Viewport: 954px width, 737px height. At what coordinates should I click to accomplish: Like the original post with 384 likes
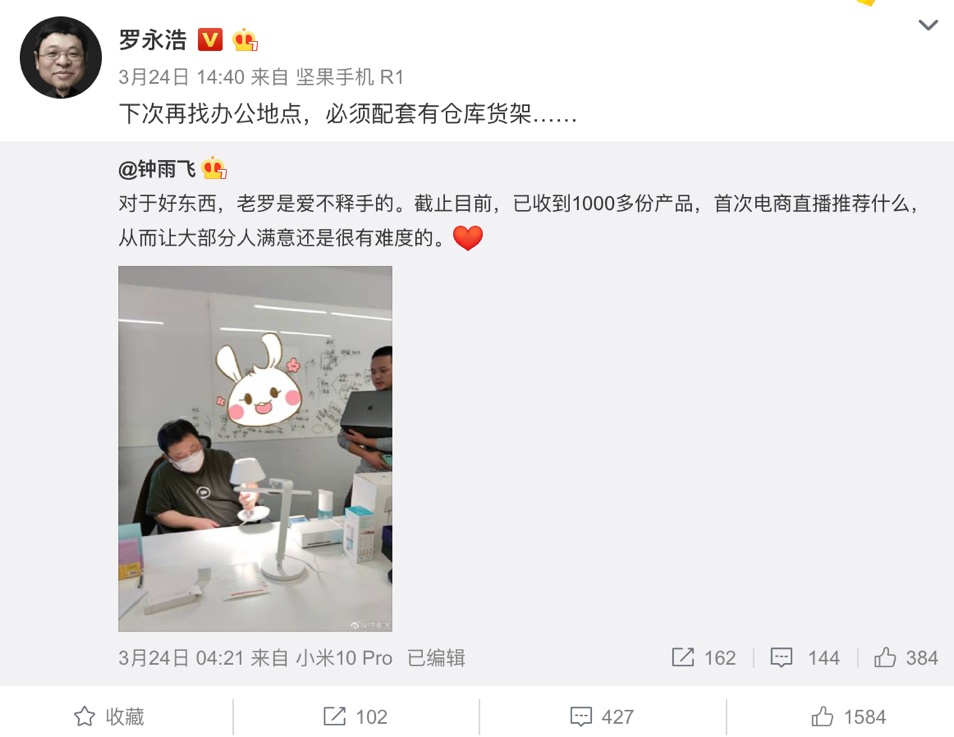[906, 658]
